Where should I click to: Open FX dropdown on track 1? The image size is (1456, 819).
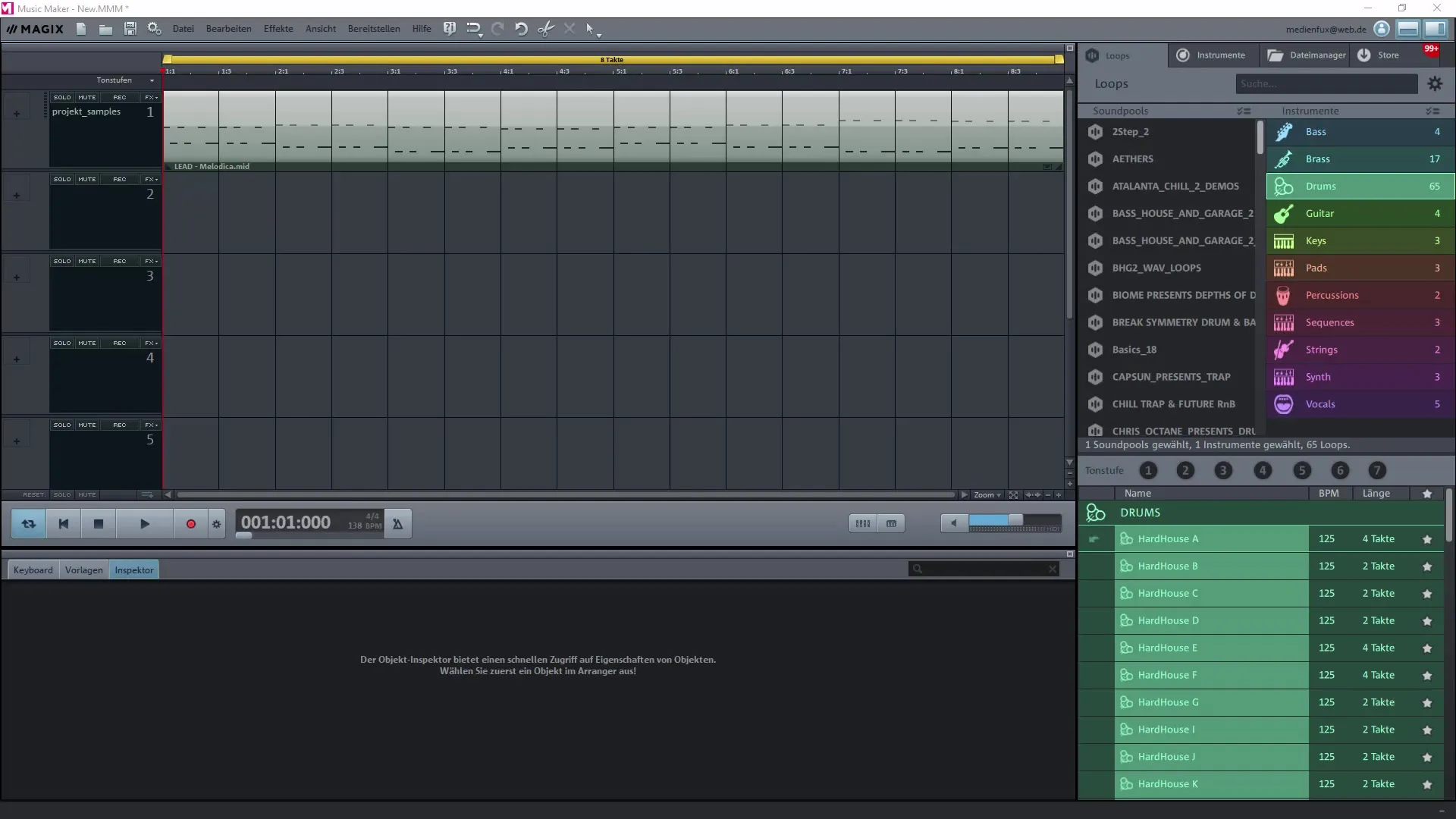point(152,98)
